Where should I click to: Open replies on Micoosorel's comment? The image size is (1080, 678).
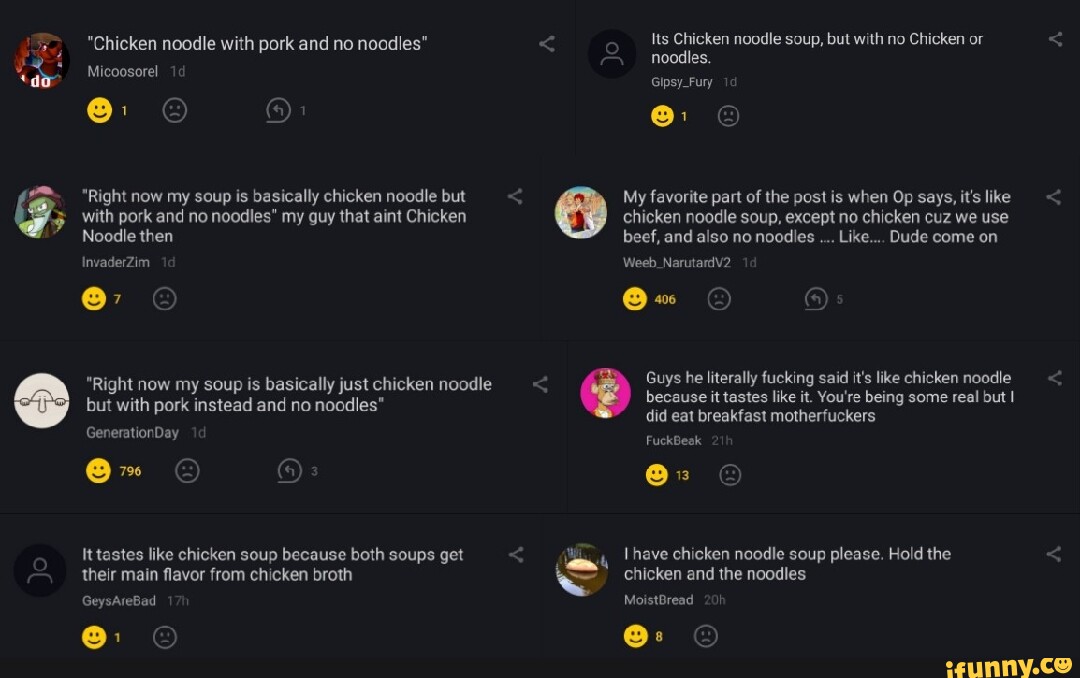point(278,110)
